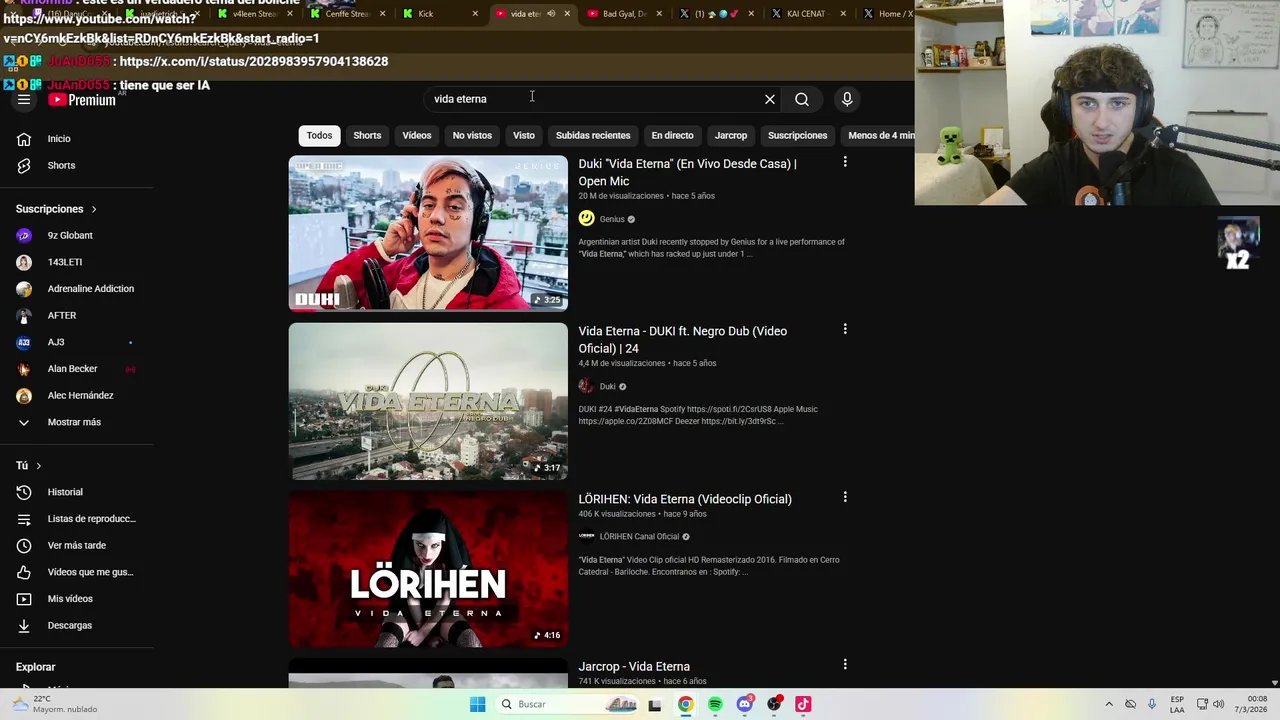Expand the Suscripciones section chevron

[94, 209]
